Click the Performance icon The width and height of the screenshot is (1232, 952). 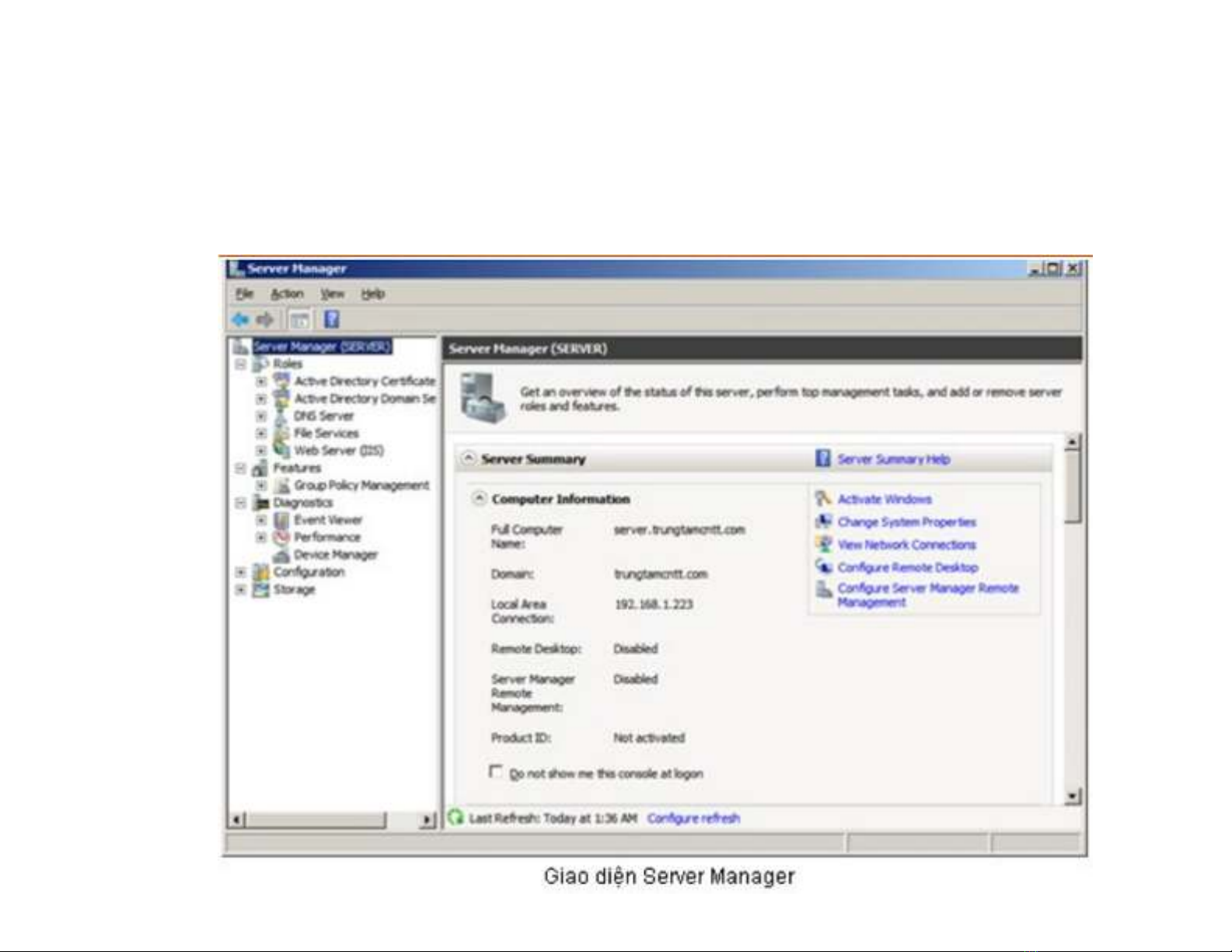tap(281, 537)
